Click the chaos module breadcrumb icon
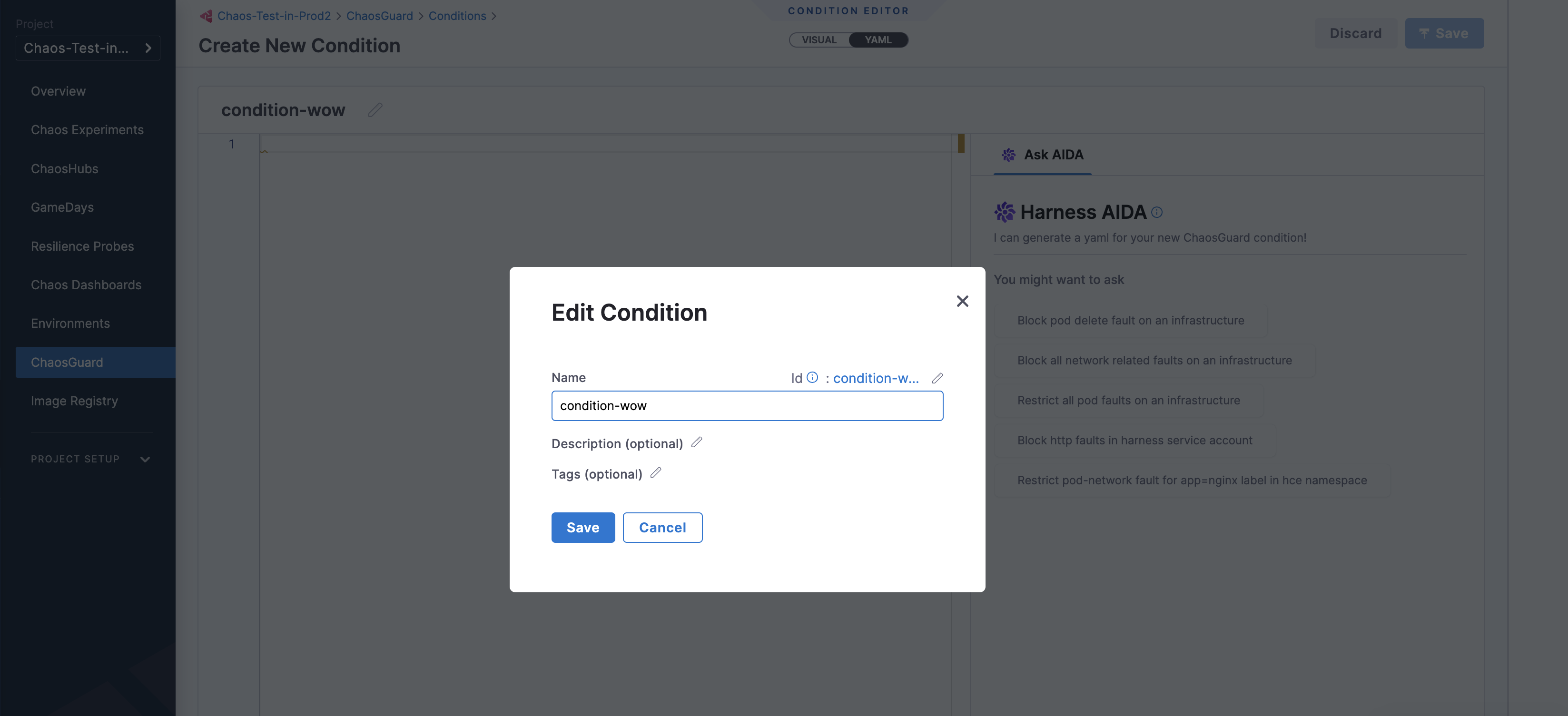This screenshot has width=1568, height=716. (207, 16)
